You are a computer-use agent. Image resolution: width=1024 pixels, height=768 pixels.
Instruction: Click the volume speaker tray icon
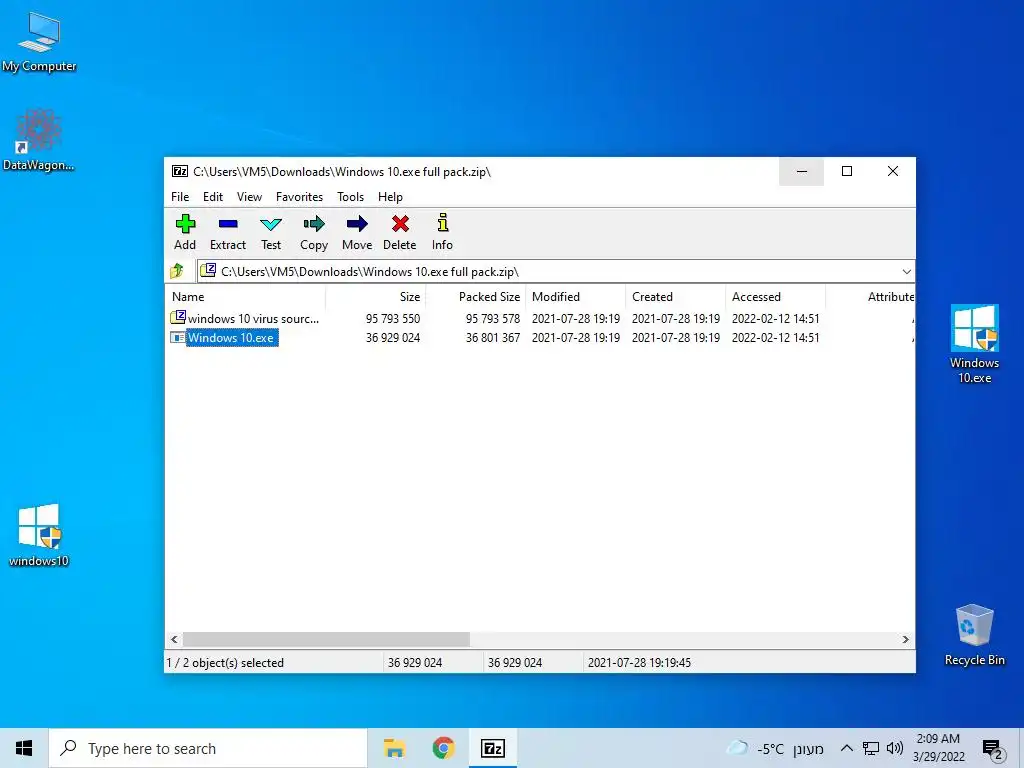pyautogui.click(x=895, y=748)
